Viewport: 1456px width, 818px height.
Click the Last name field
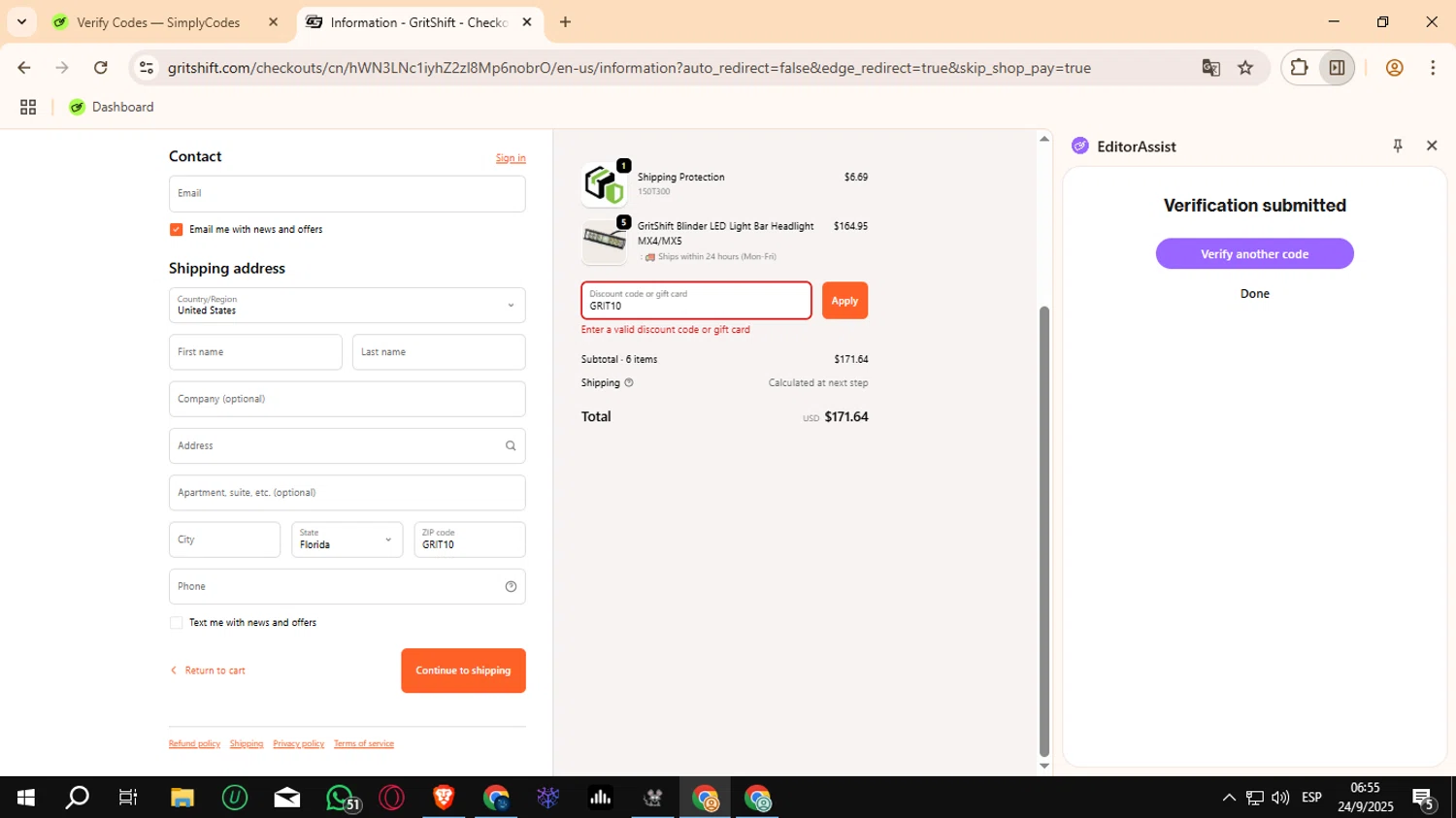tap(439, 352)
